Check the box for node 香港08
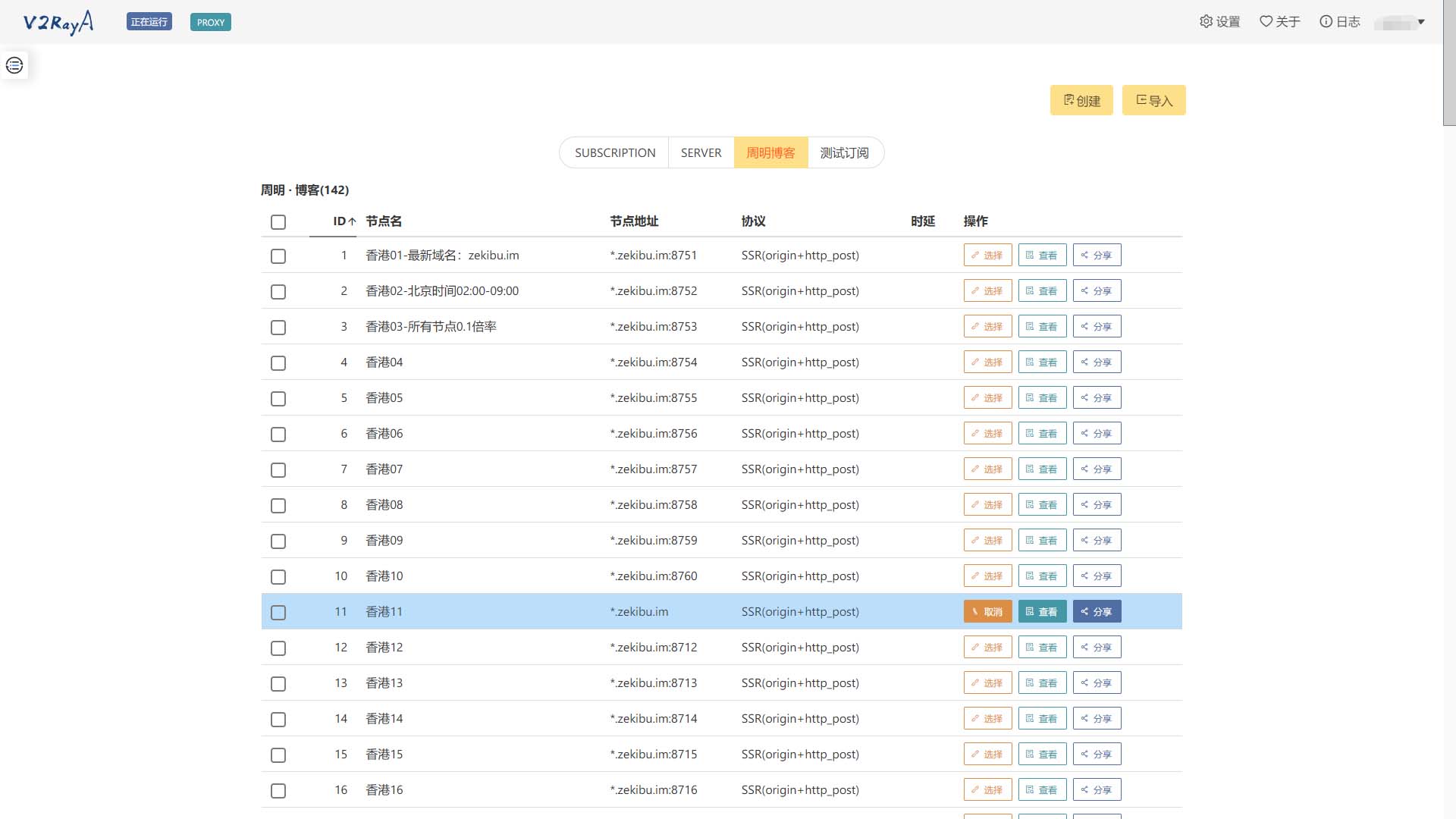The height and width of the screenshot is (819, 1456). pyautogui.click(x=278, y=506)
